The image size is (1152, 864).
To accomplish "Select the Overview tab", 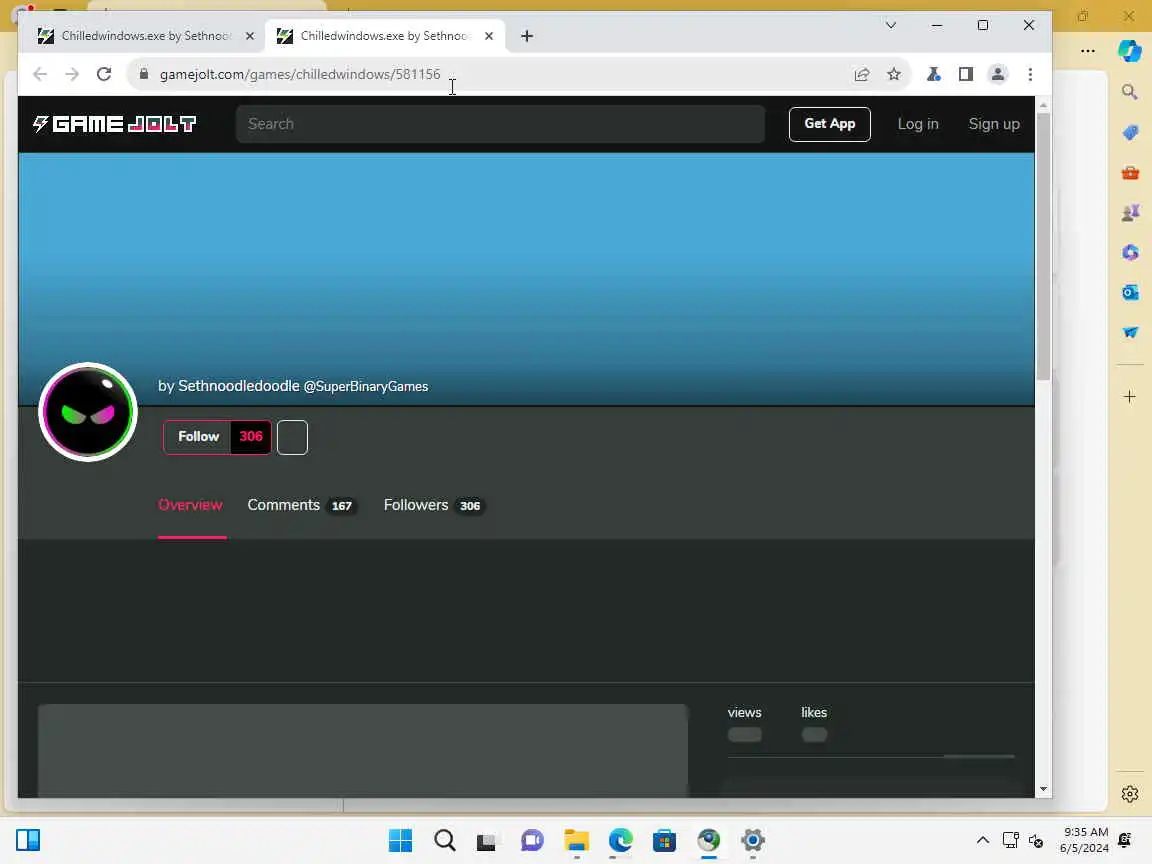I will click(x=190, y=505).
